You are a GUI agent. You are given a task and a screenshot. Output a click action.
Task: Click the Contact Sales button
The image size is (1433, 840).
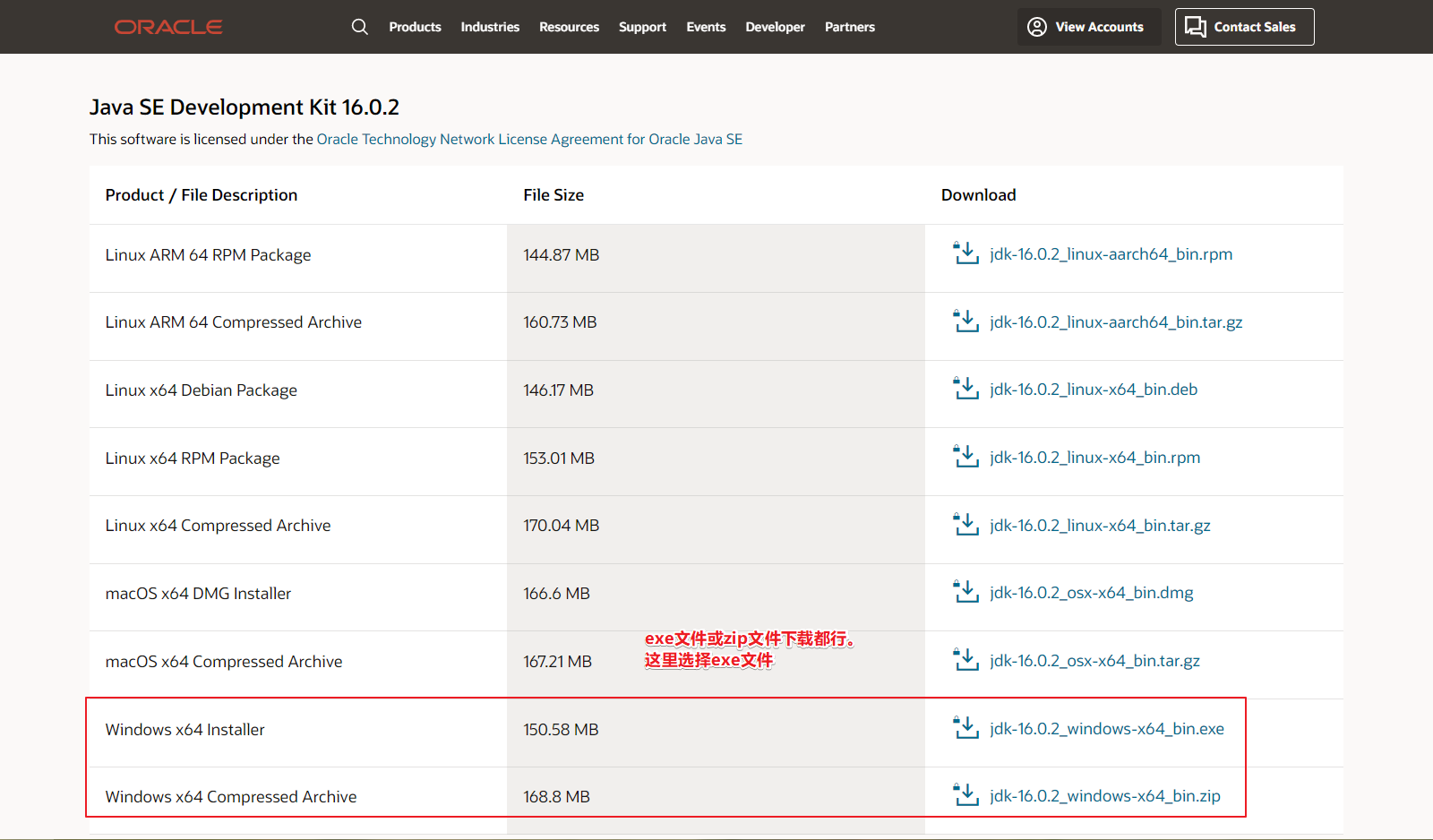(x=1244, y=27)
